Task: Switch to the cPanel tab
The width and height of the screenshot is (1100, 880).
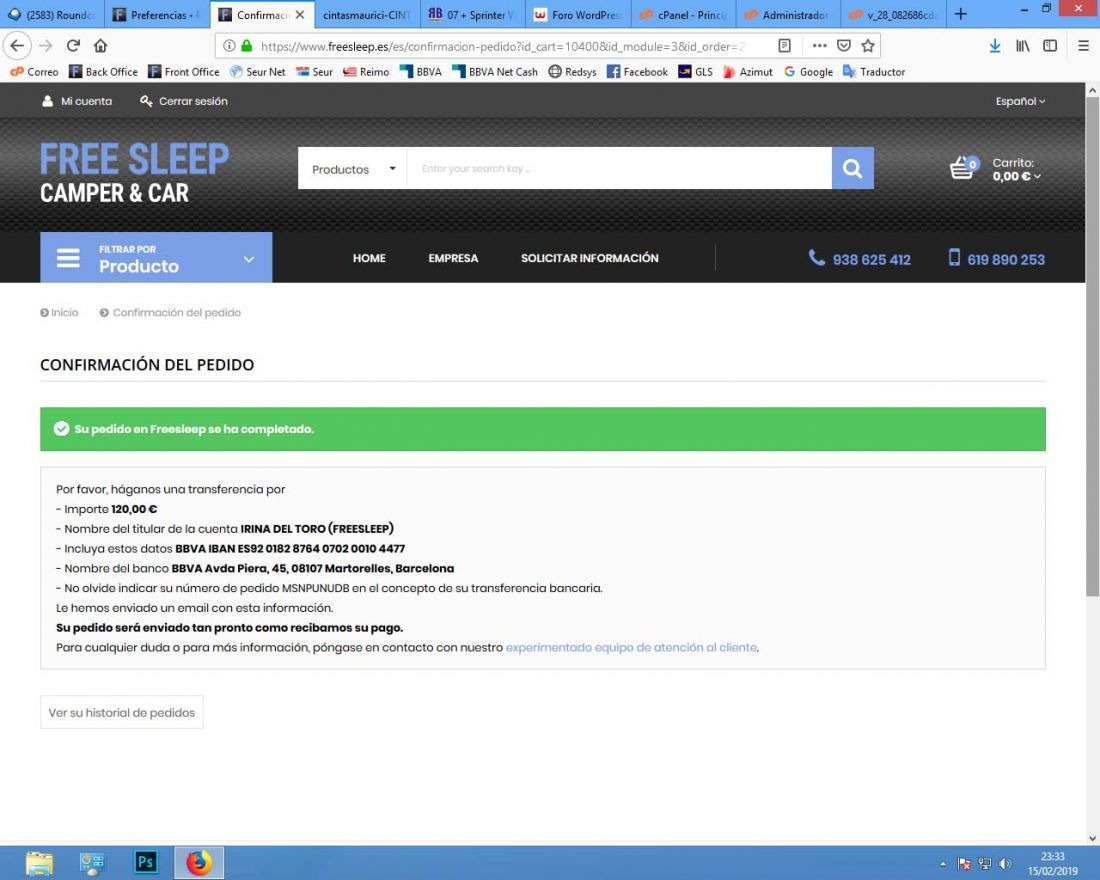Action: tap(684, 15)
